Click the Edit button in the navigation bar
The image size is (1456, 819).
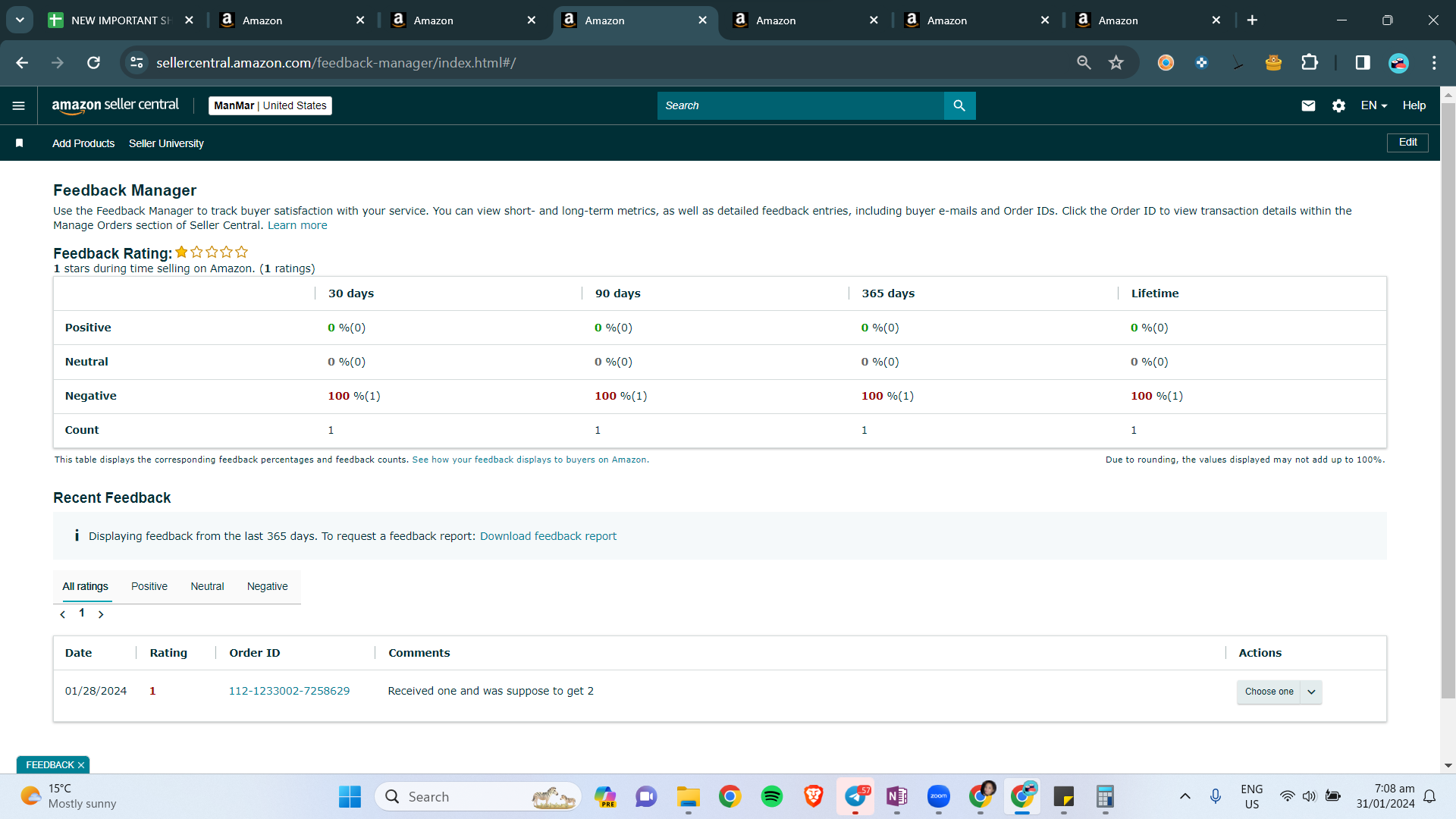tap(1407, 143)
